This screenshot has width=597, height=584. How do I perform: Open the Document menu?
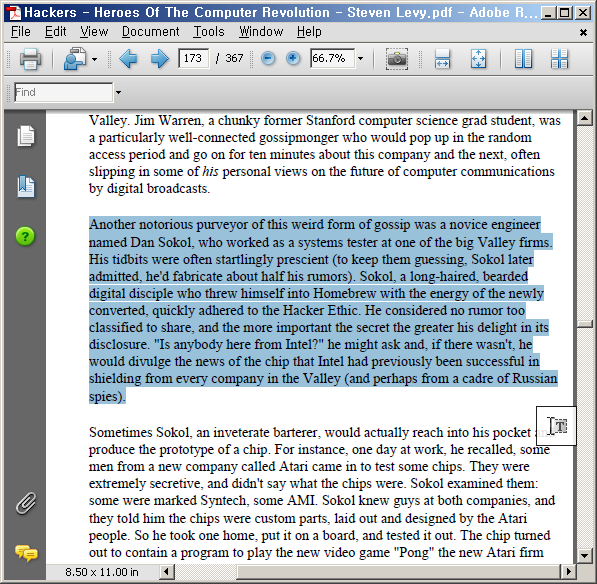click(x=150, y=32)
